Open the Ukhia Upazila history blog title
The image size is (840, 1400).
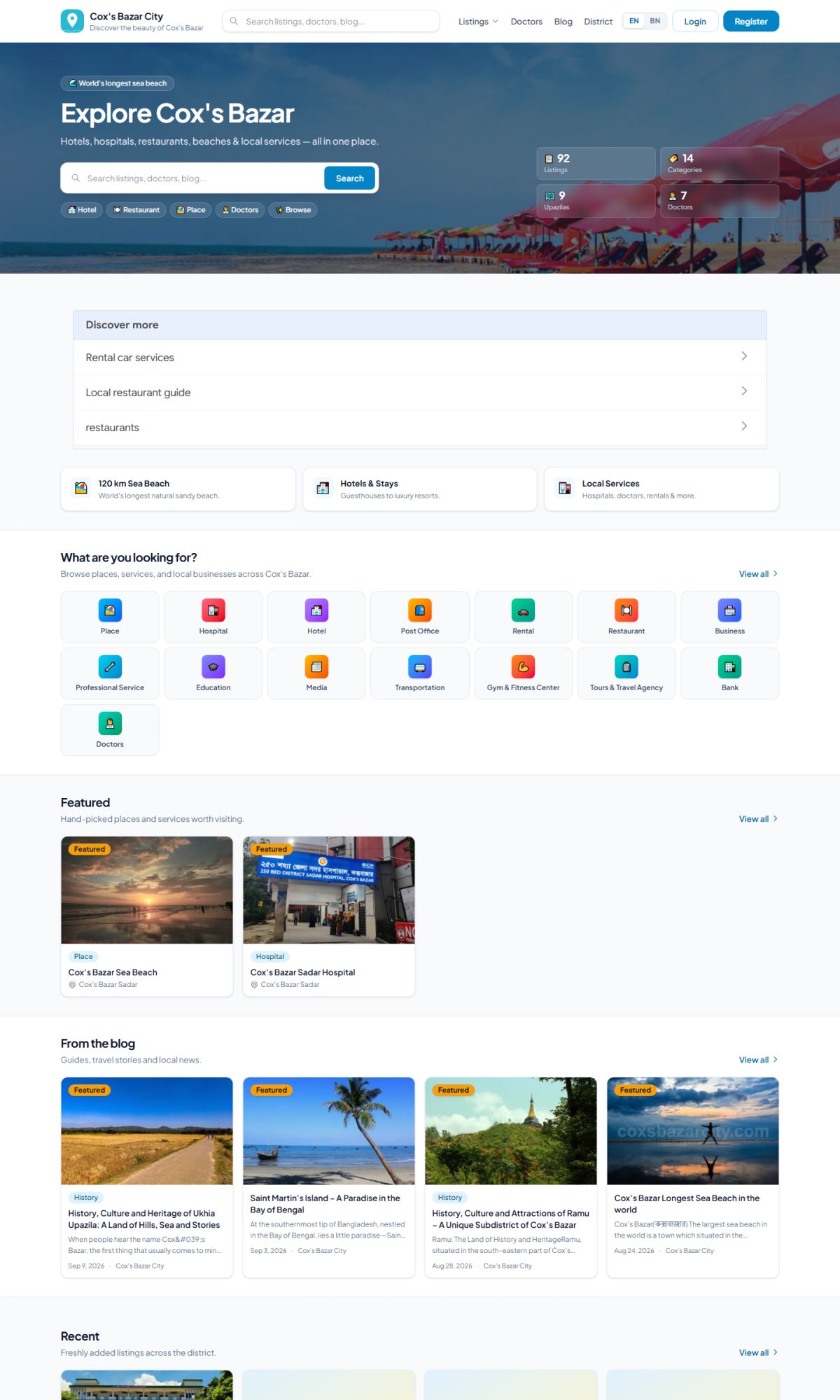(x=144, y=1219)
